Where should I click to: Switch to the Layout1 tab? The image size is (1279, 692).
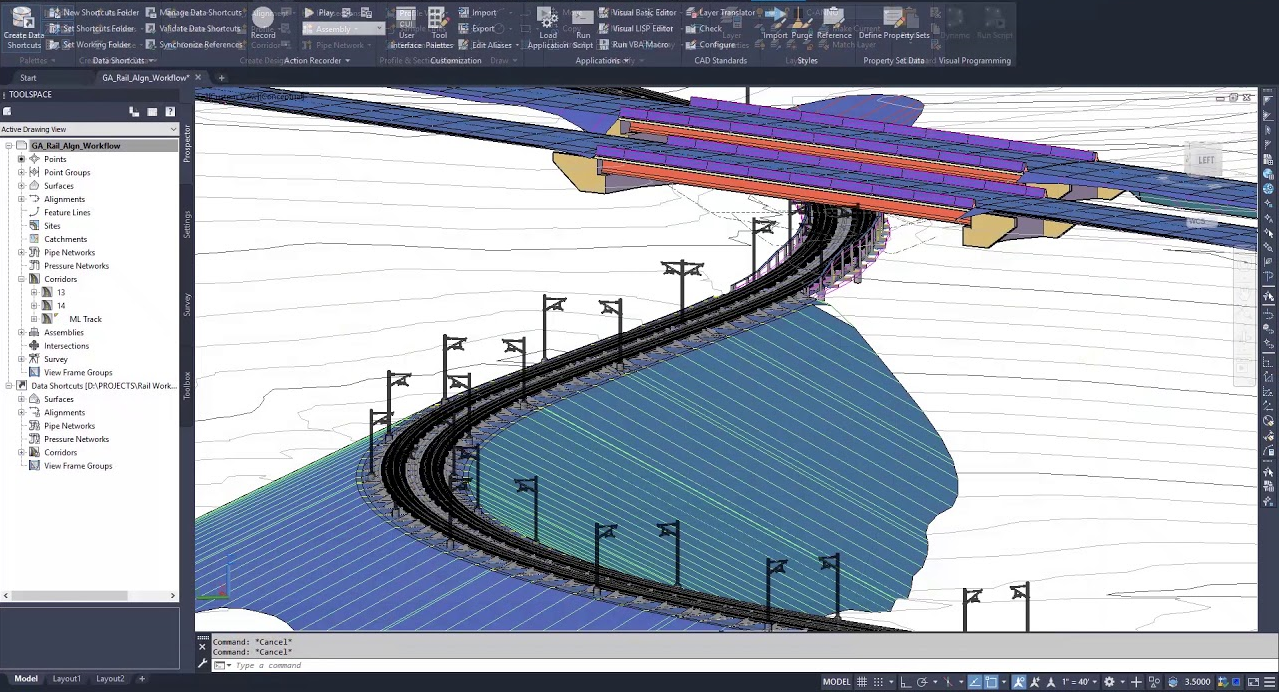(66, 679)
